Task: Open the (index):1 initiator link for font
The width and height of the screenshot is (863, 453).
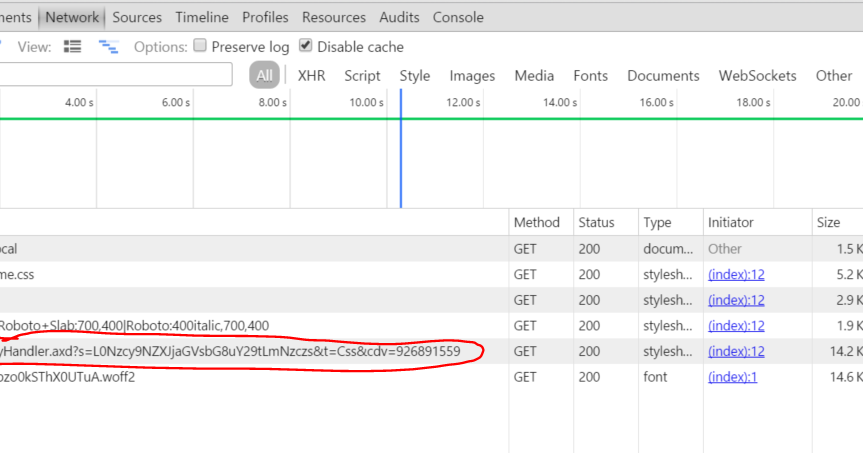Action: click(733, 377)
